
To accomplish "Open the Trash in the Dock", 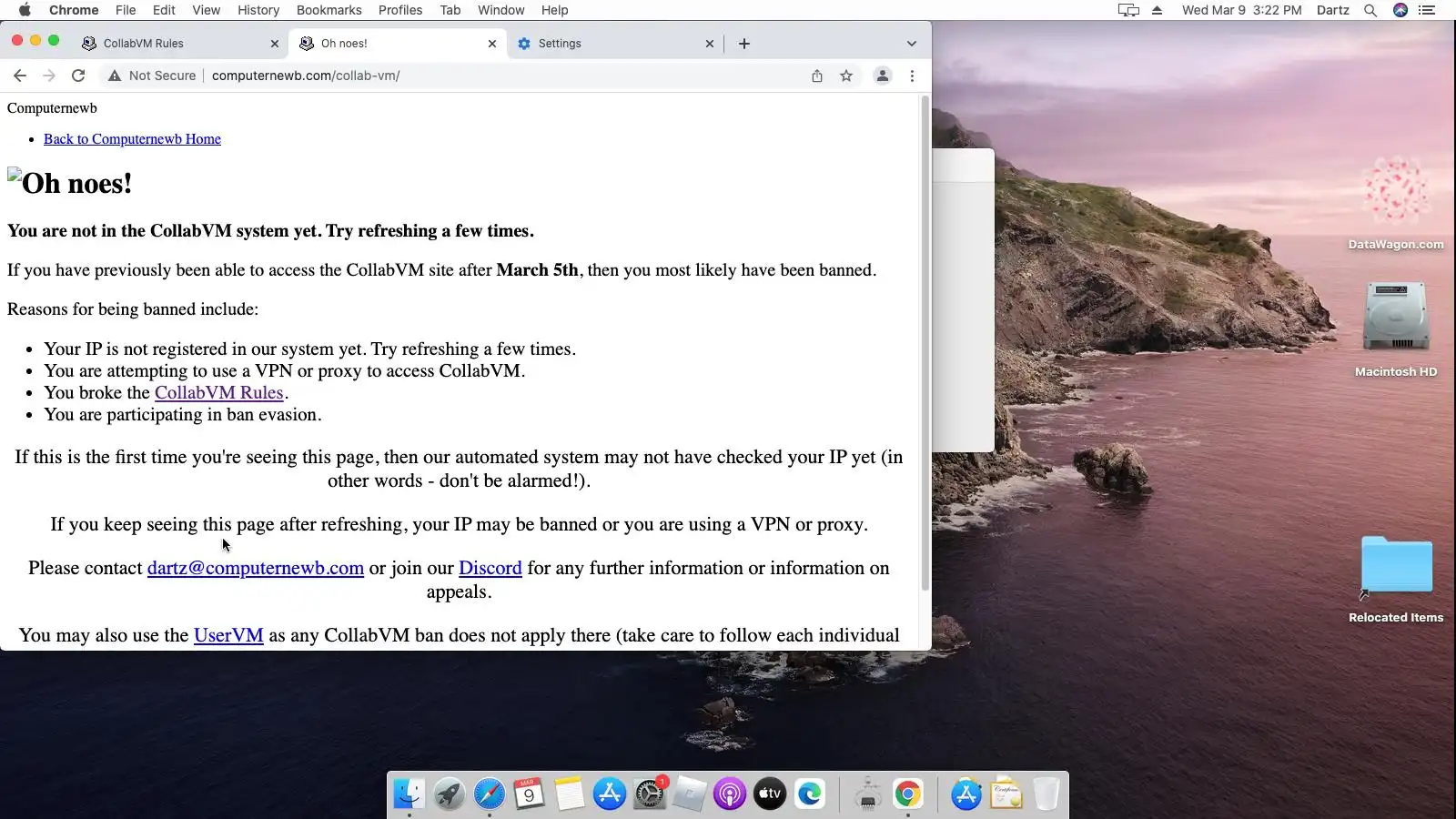I will (1046, 794).
